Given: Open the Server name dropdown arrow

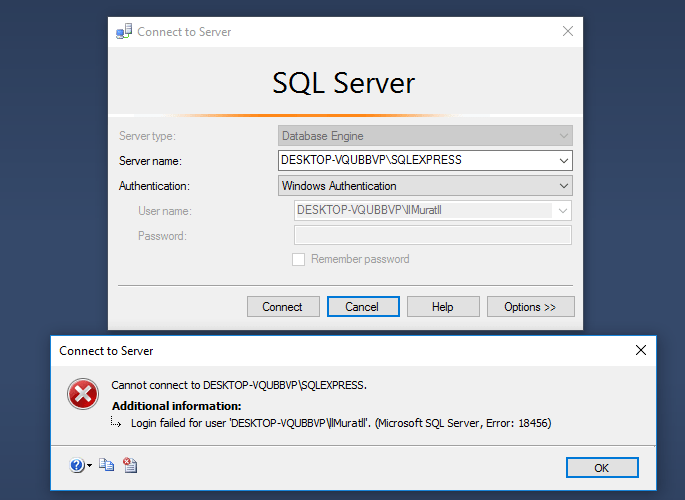Looking at the screenshot, I should [x=564, y=161].
